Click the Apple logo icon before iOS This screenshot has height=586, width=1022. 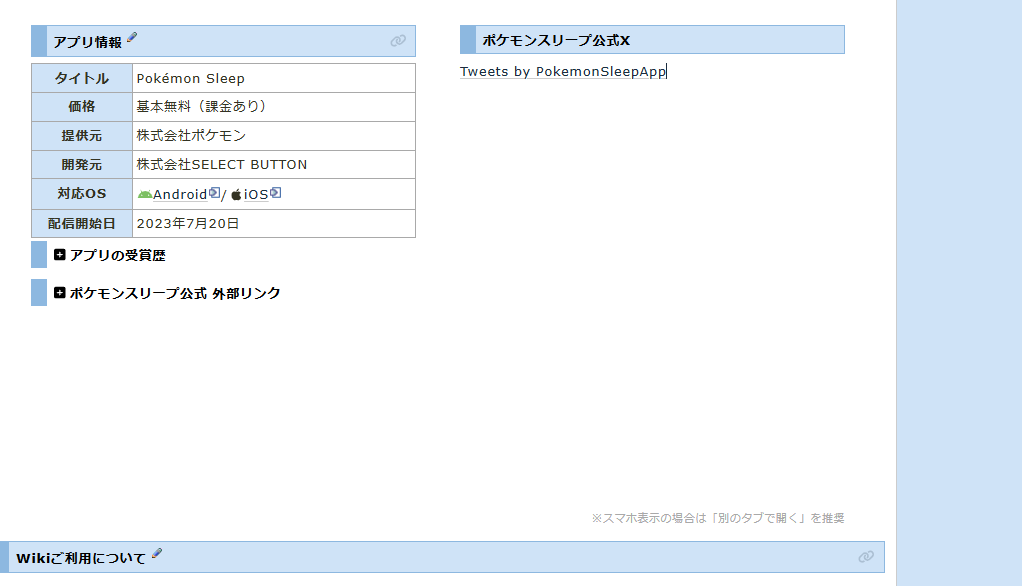pos(236,194)
